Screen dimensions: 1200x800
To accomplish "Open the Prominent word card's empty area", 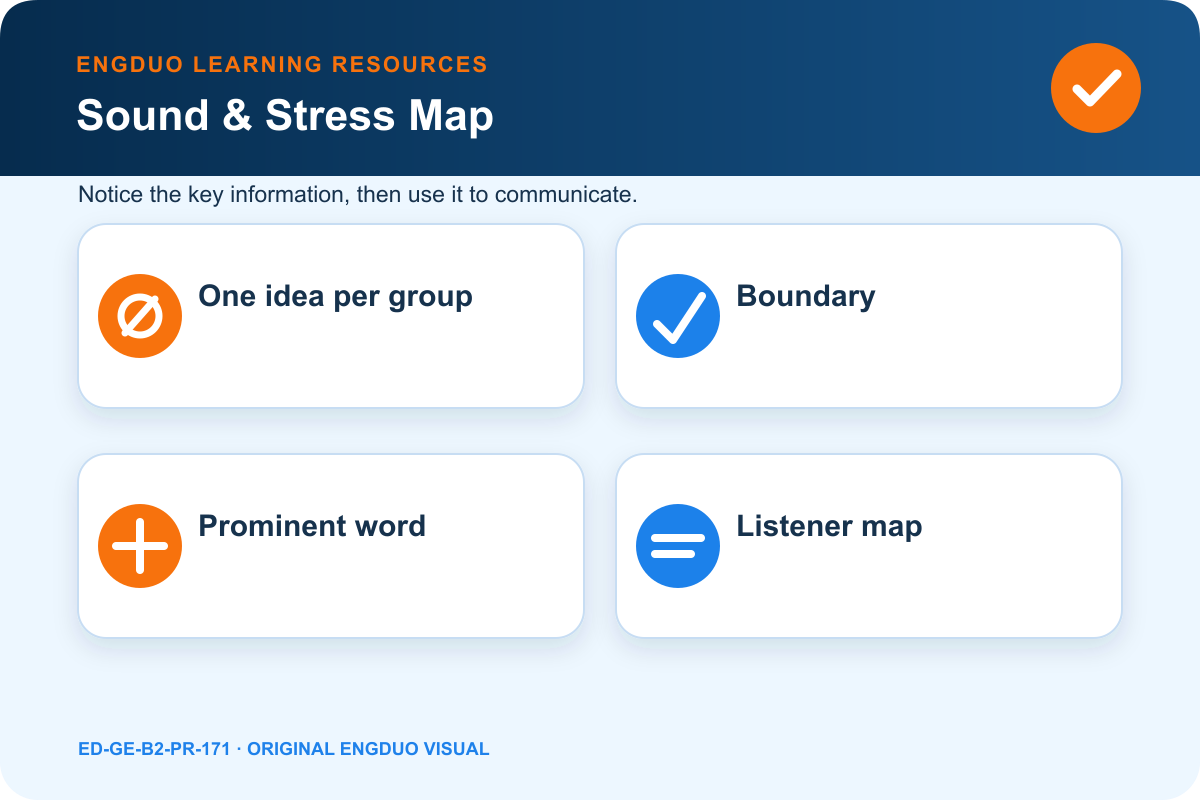I will (x=380, y=590).
